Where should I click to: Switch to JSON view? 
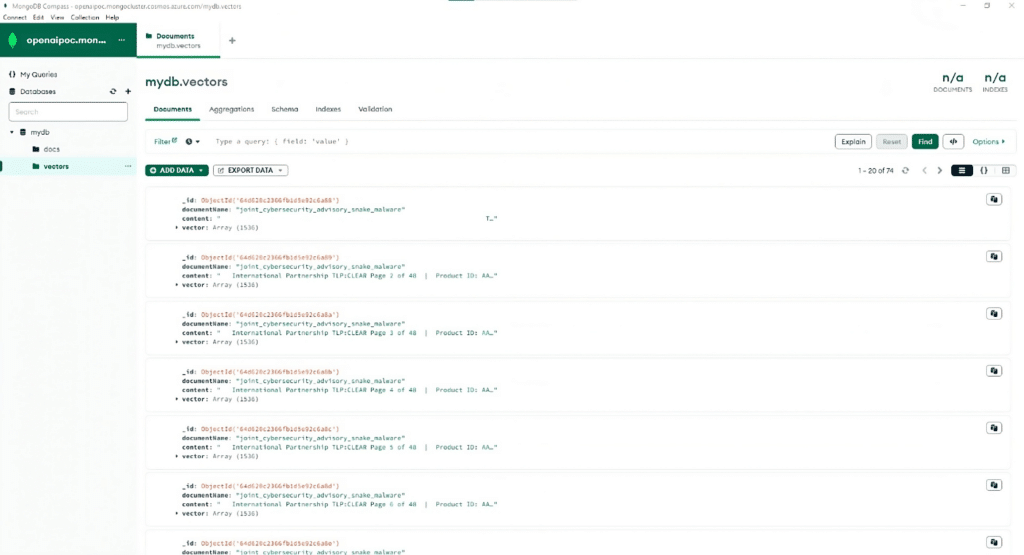pos(984,170)
